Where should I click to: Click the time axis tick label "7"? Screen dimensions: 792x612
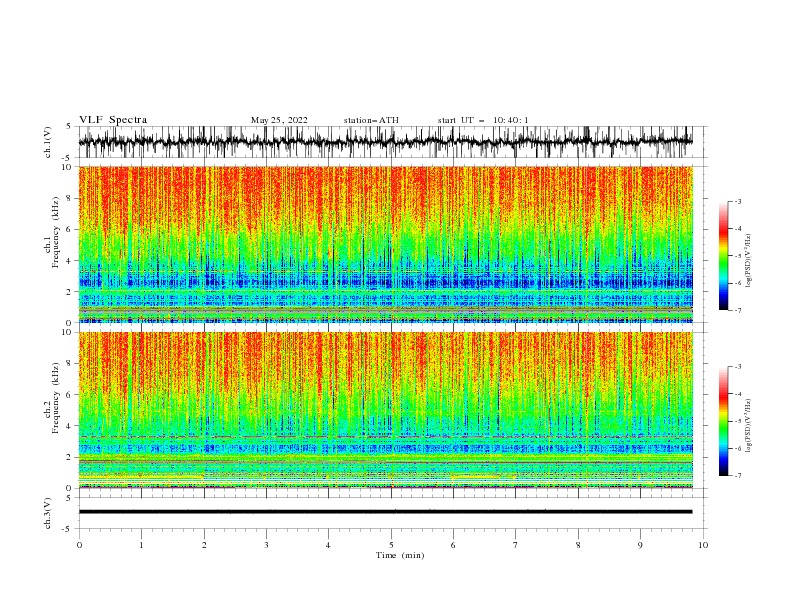click(x=516, y=545)
